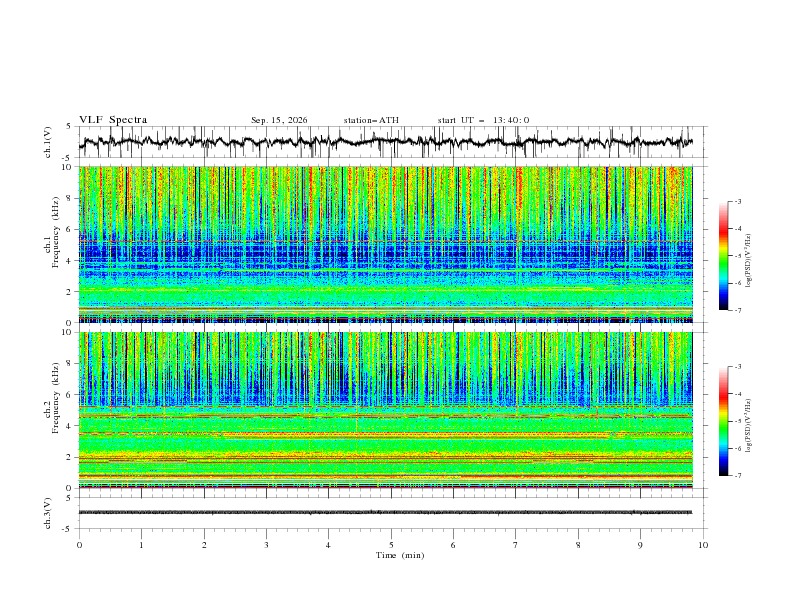792x612 pixels.
Task: Click the station=ATH label
Action: click(x=371, y=120)
